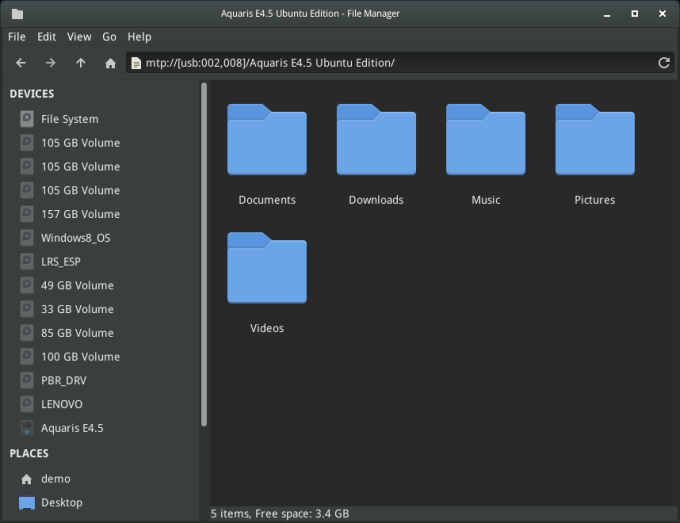This screenshot has width=680, height=523.
Task: Open the File menu
Action: tap(17, 37)
